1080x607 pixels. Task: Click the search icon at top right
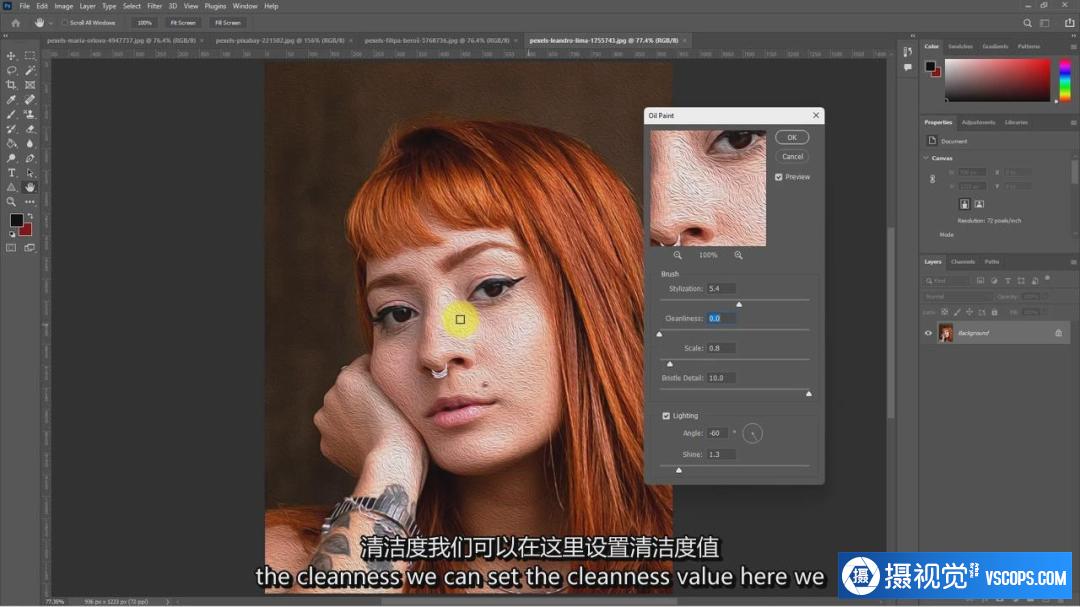pyautogui.click(x=1027, y=23)
